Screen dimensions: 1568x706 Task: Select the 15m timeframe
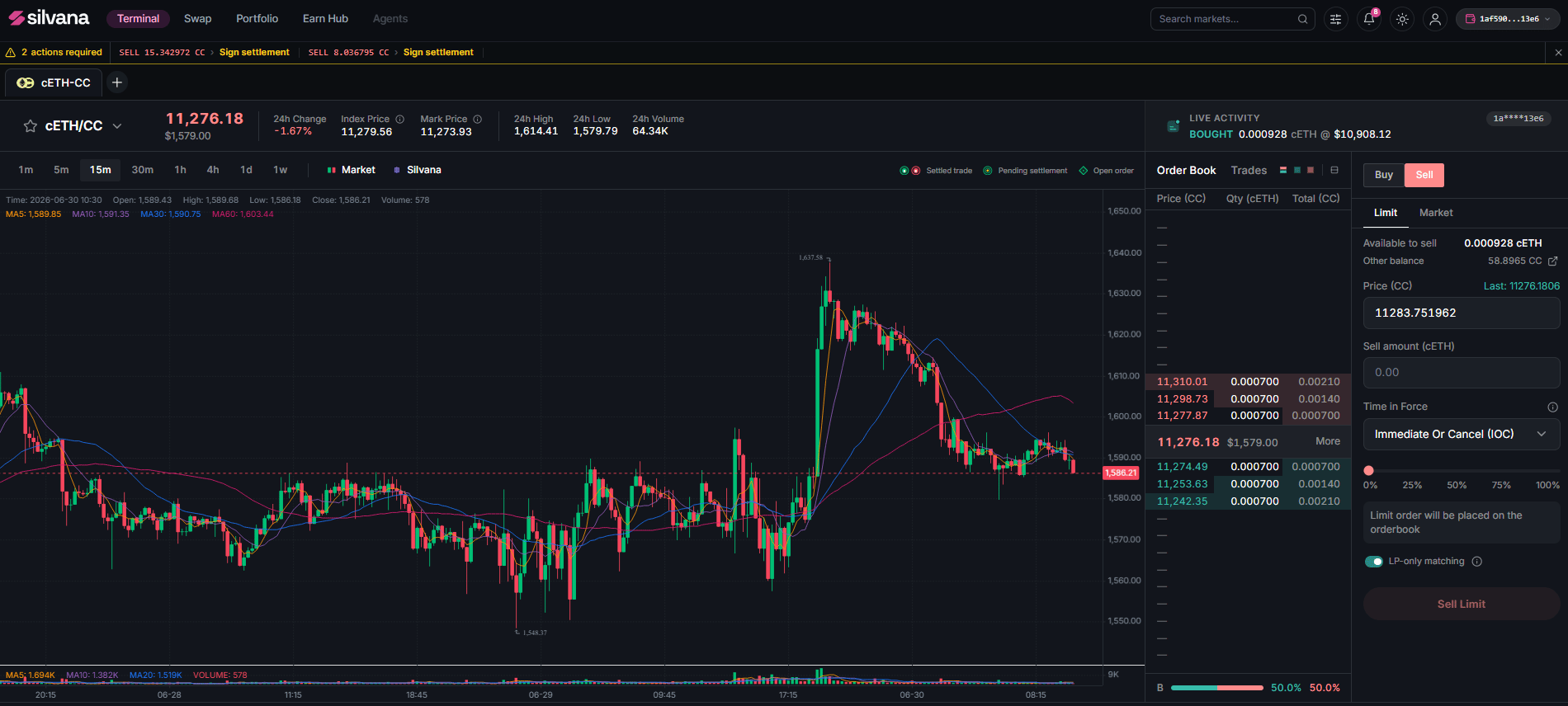101,170
